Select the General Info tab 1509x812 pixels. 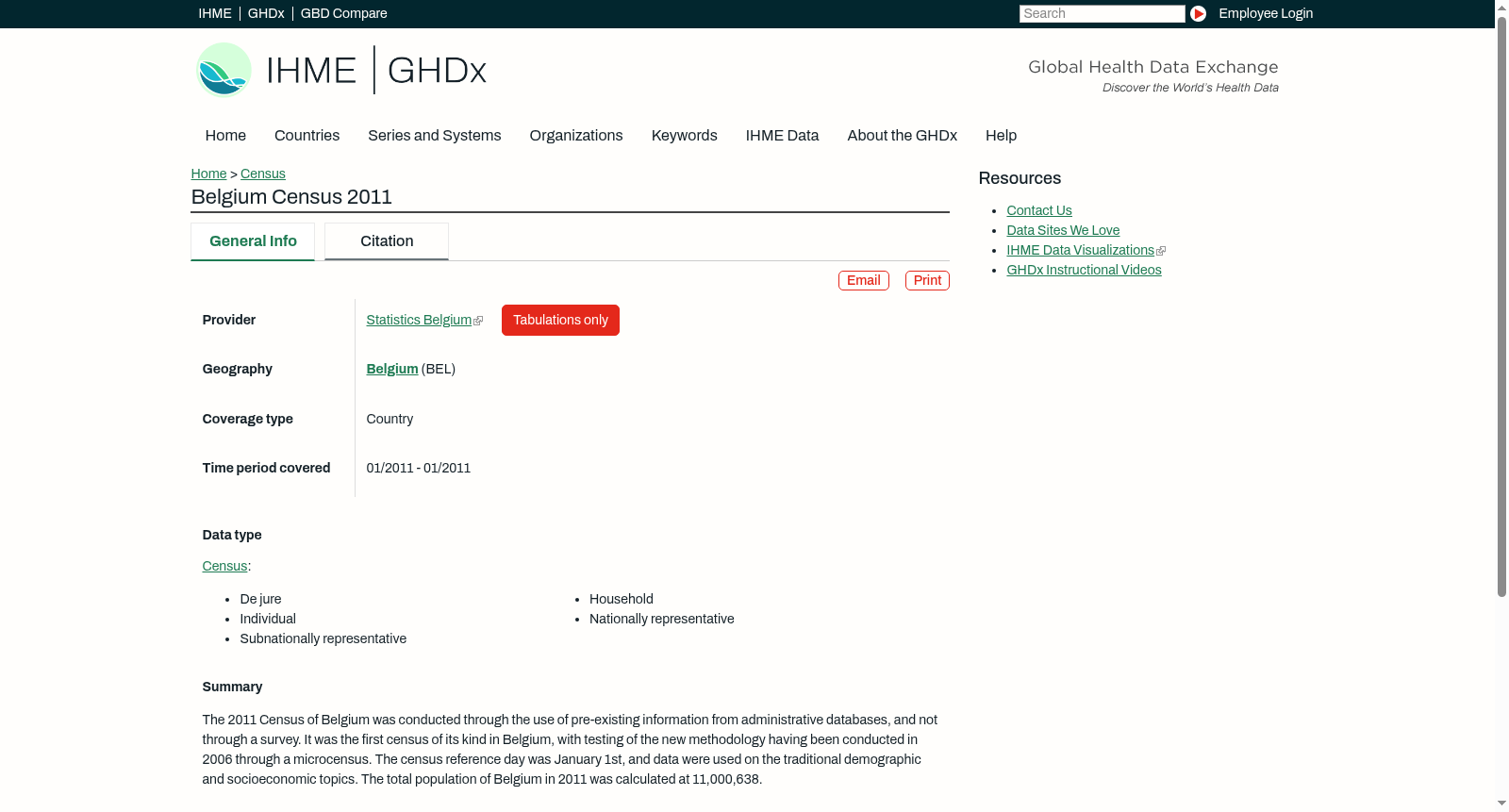pos(253,241)
